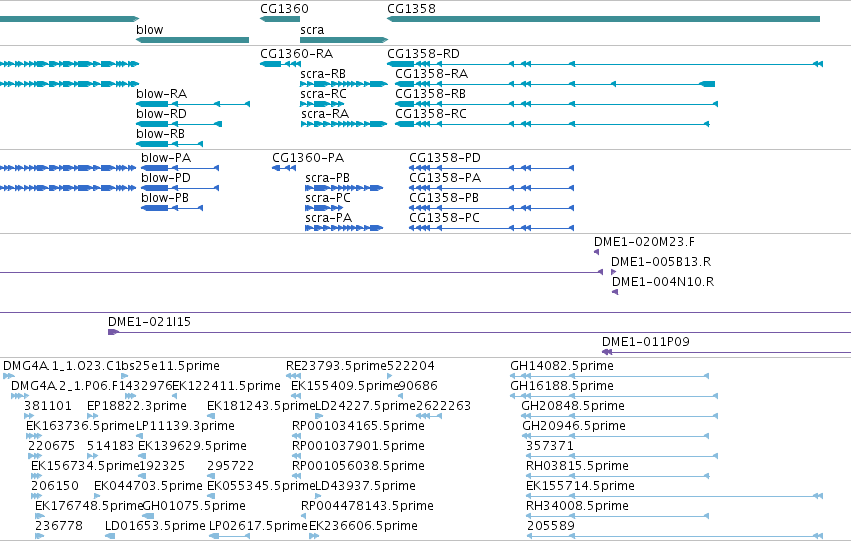Select the CG1358 gene label
Image resolution: width=851 pixels, height=541 pixels.
tap(411, 9)
